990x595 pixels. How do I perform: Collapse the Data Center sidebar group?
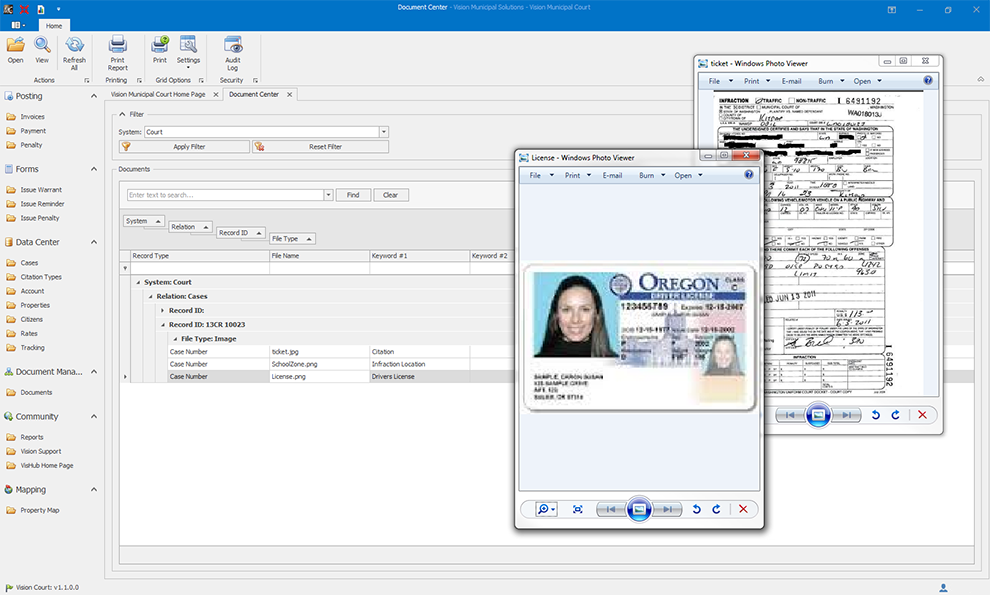point(94,242)
